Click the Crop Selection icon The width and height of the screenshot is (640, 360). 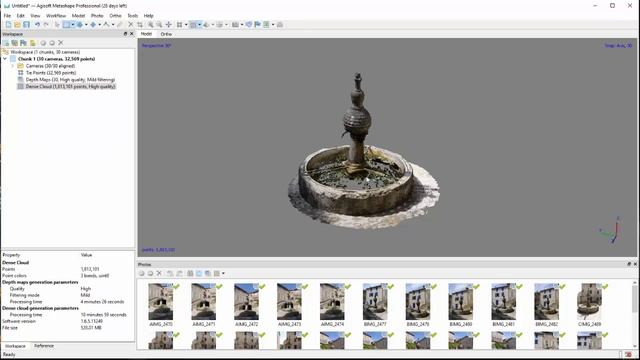click(140, 25)
